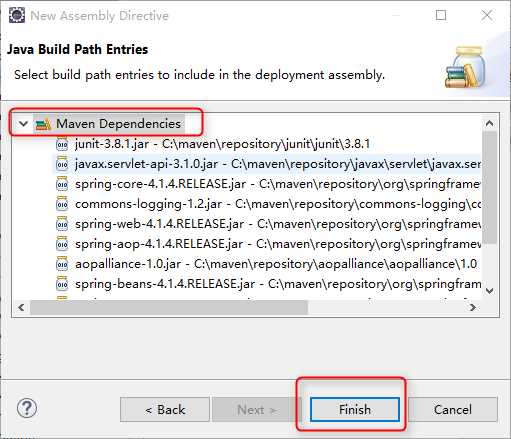Click the vertical scrollbar up arrow

(489, 124)
